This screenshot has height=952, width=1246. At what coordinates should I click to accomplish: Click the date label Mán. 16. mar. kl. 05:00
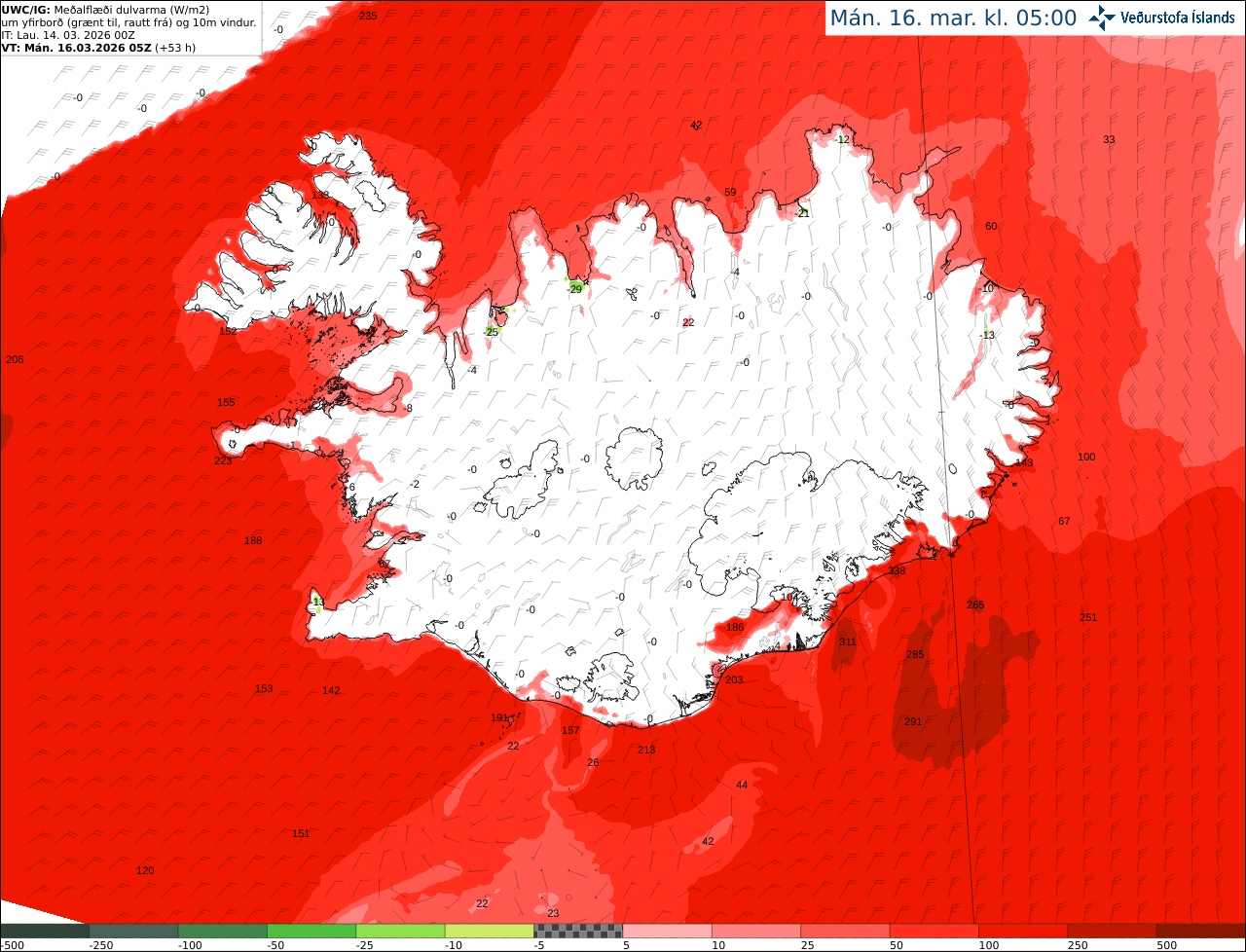(953, 18)
